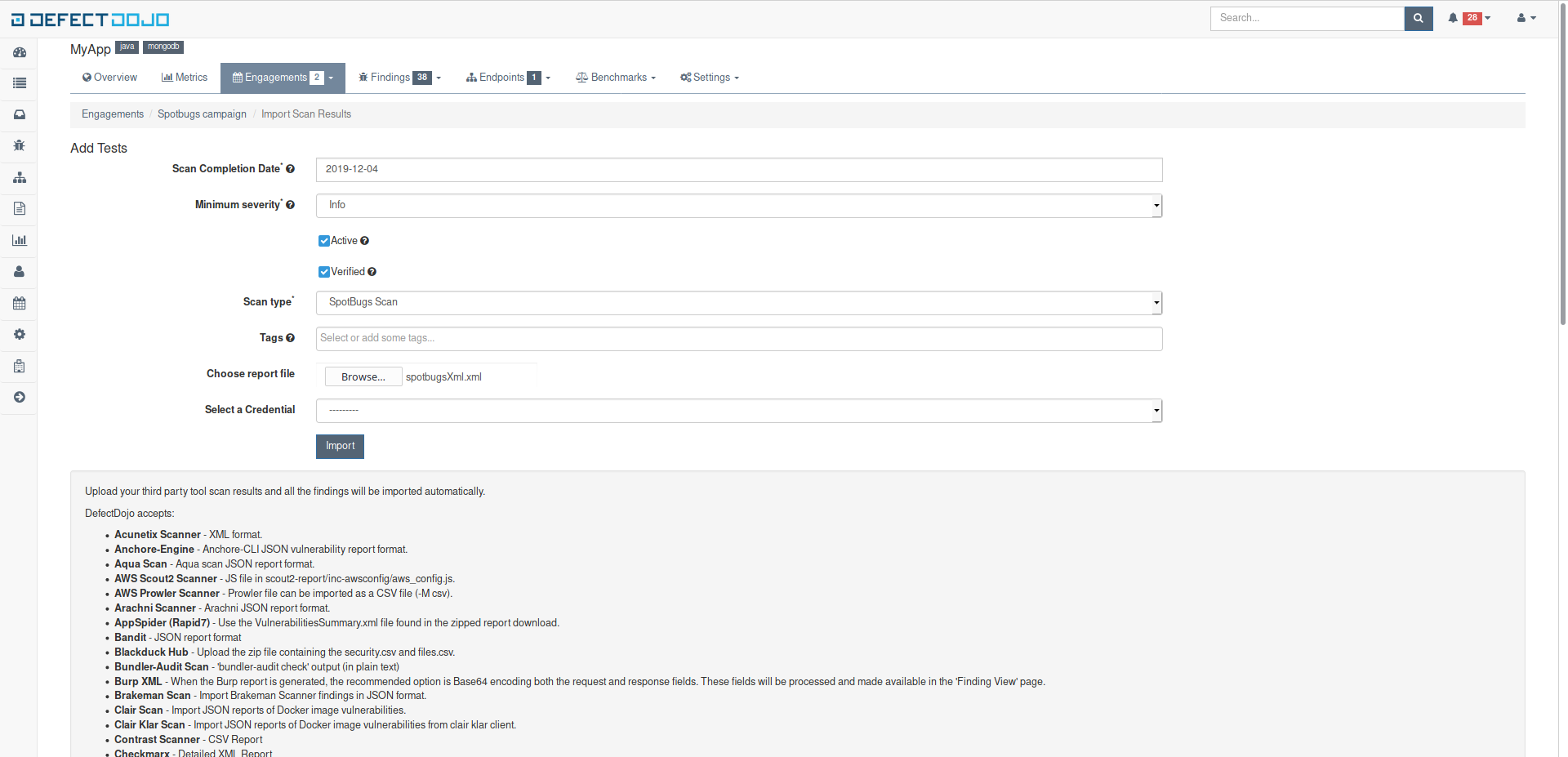The image size is (1568, 757).
Task: Click the Tags input field
Action: (x=739, y=339)
